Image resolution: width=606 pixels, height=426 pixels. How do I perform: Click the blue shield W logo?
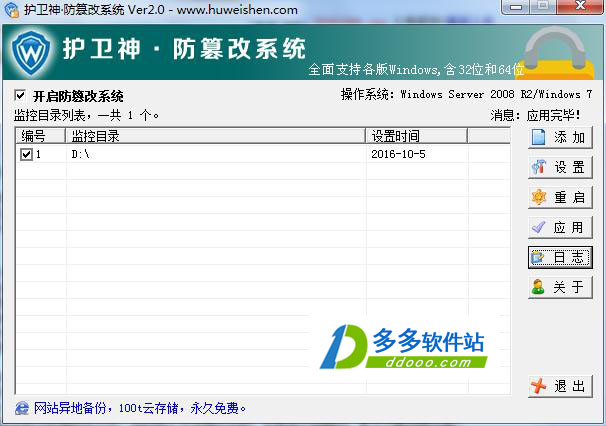pos(31,52)
